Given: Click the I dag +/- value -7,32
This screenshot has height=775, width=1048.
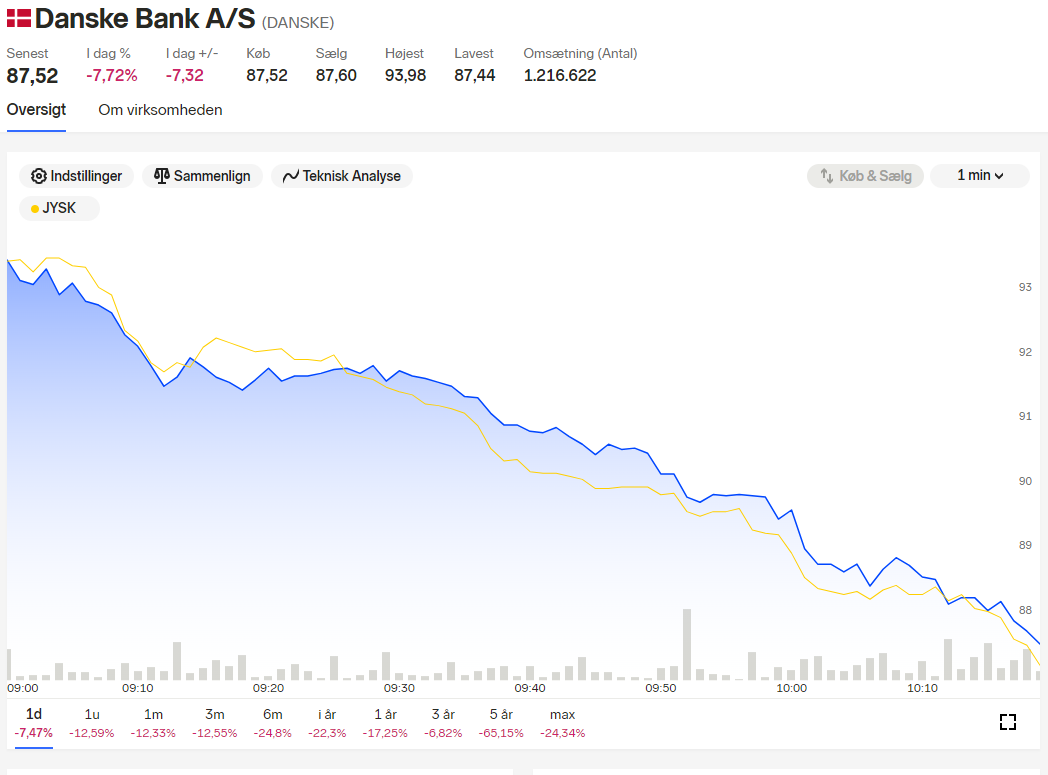Looking at the screenshot, I should click(x=184, y=75).
